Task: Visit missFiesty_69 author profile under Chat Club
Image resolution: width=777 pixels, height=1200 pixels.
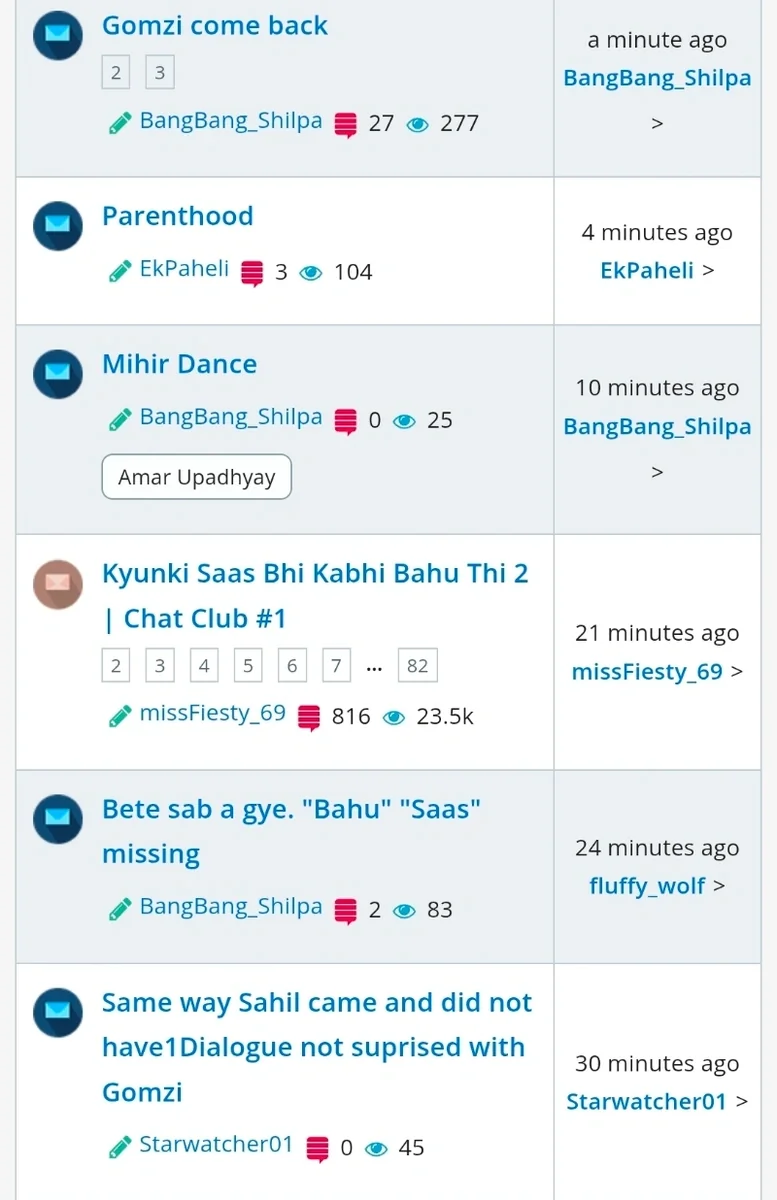Action: pyautogui.click(x=212, y=714)
